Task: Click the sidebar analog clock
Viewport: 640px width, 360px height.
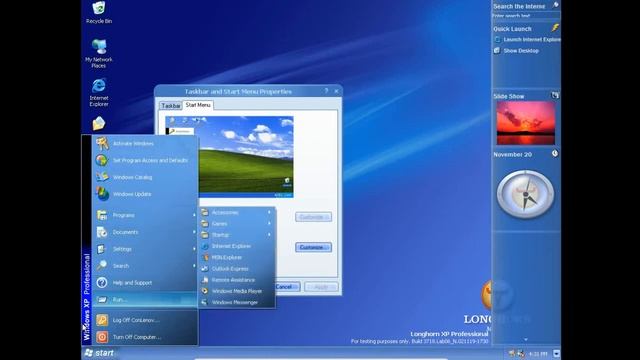Action: pos(525,194)
